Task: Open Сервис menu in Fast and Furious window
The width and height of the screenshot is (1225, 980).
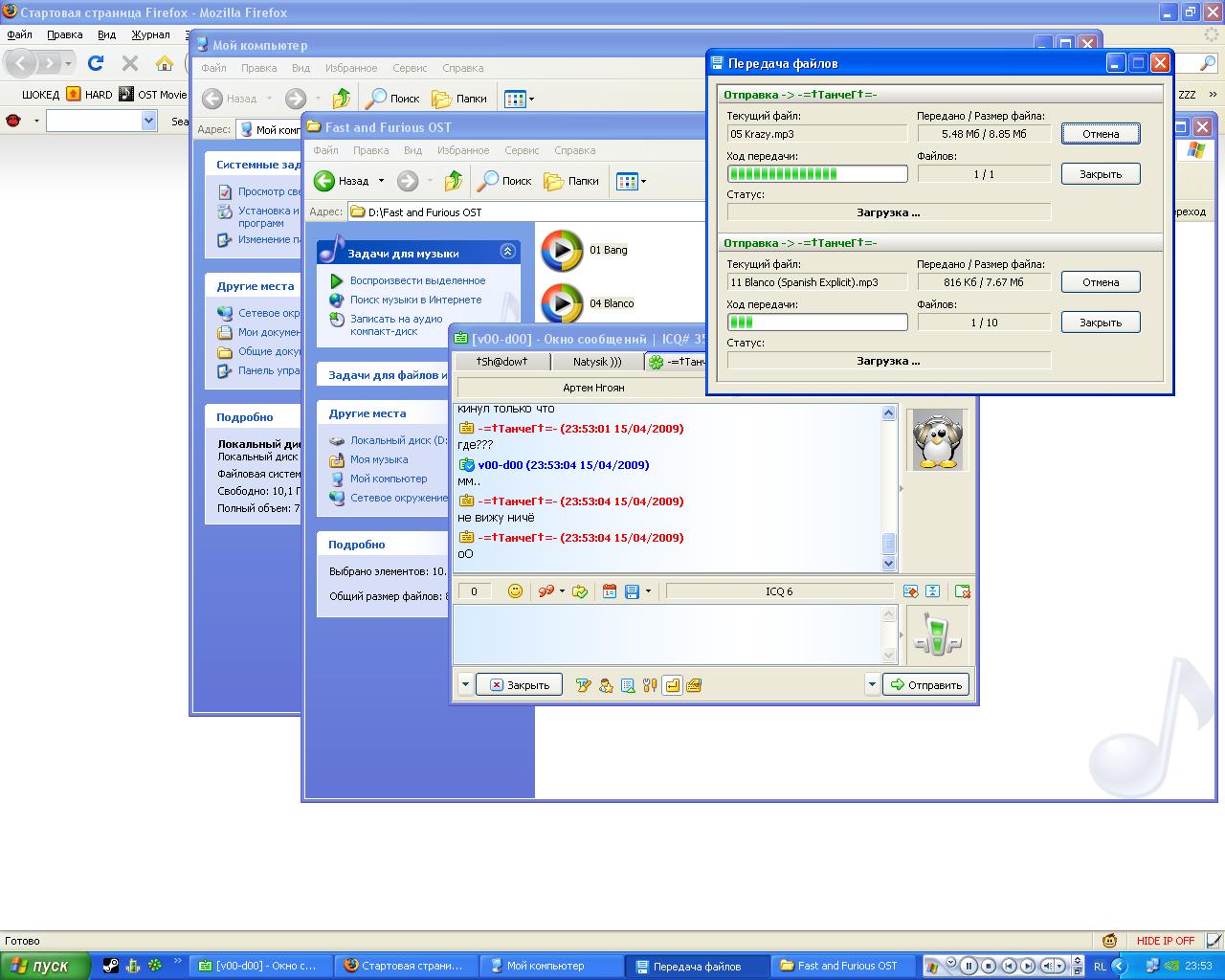Action: click(523, 150)
